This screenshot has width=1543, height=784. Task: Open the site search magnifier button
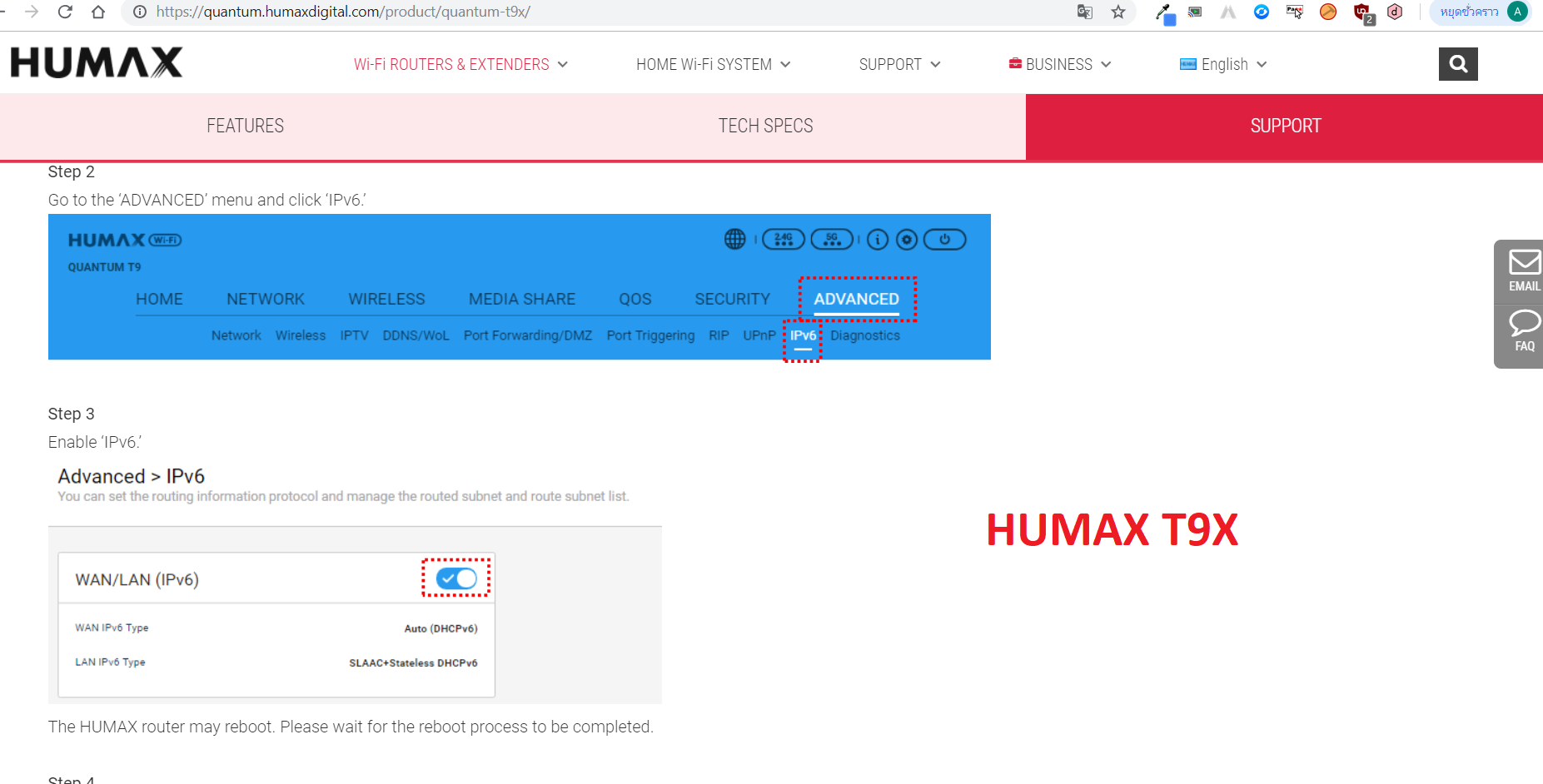[1458, 64]
